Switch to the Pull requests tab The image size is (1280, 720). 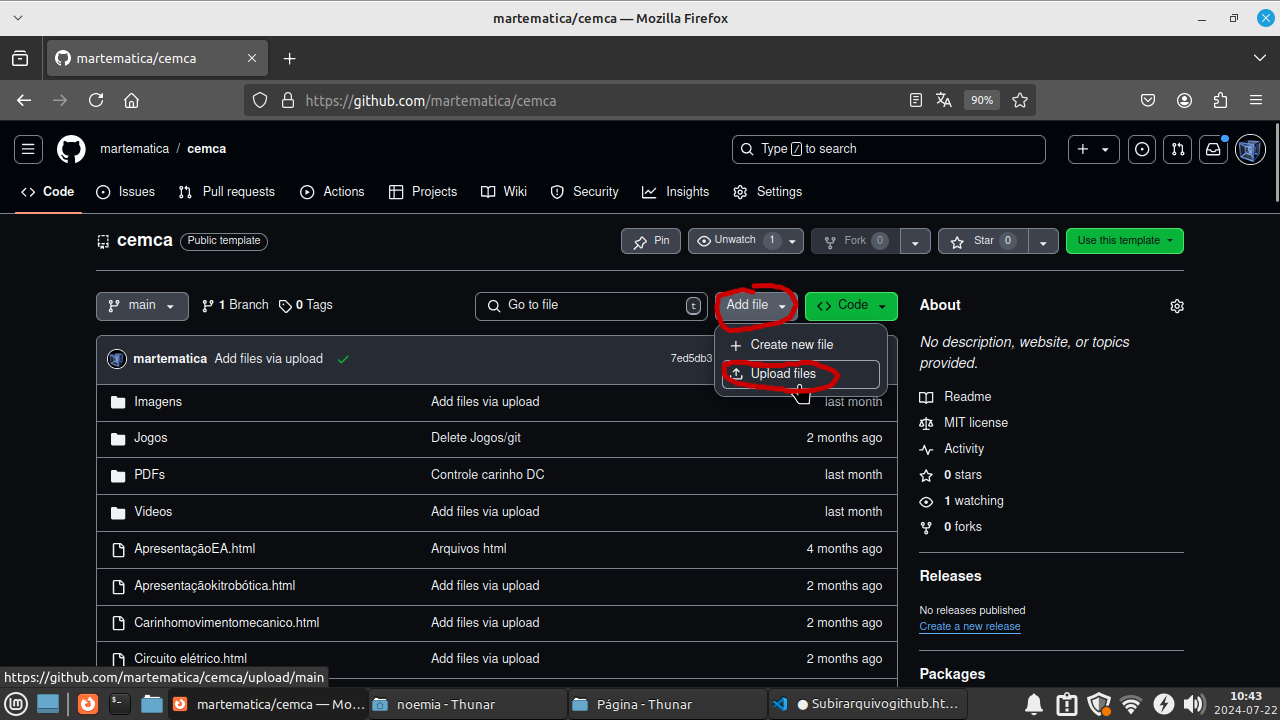click(x=226, y=192)
